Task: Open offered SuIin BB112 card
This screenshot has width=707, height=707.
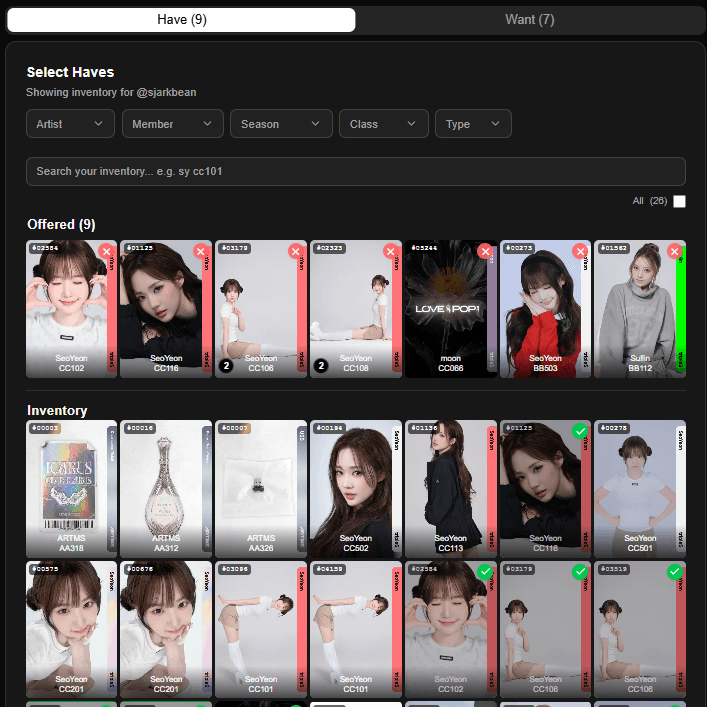Action: tap(640, 309)
